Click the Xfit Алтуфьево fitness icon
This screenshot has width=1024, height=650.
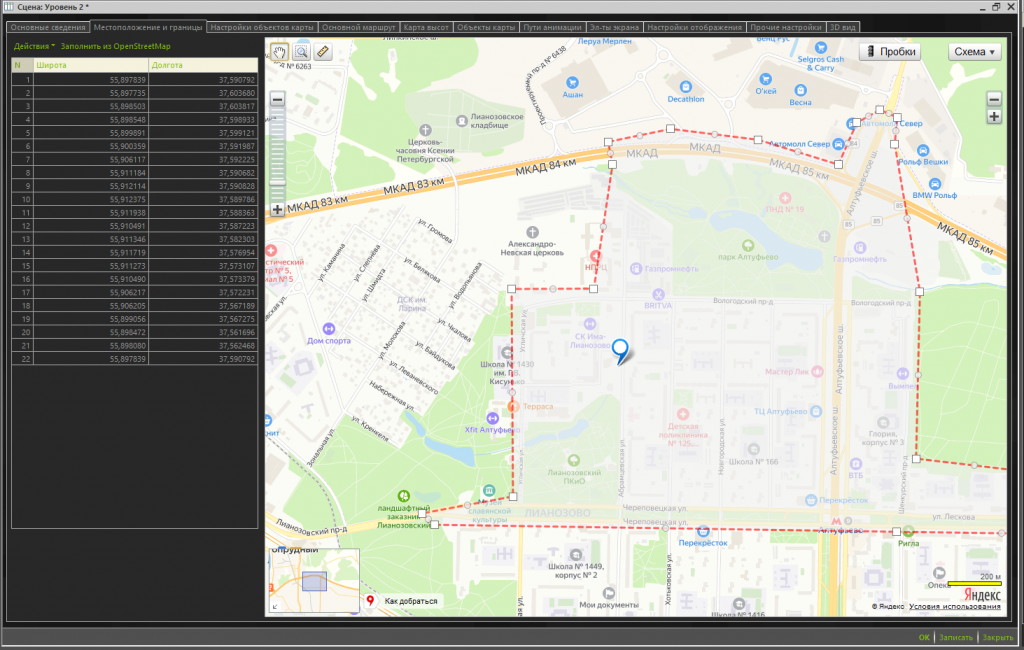pyautogui.click(x=492, y=418)
